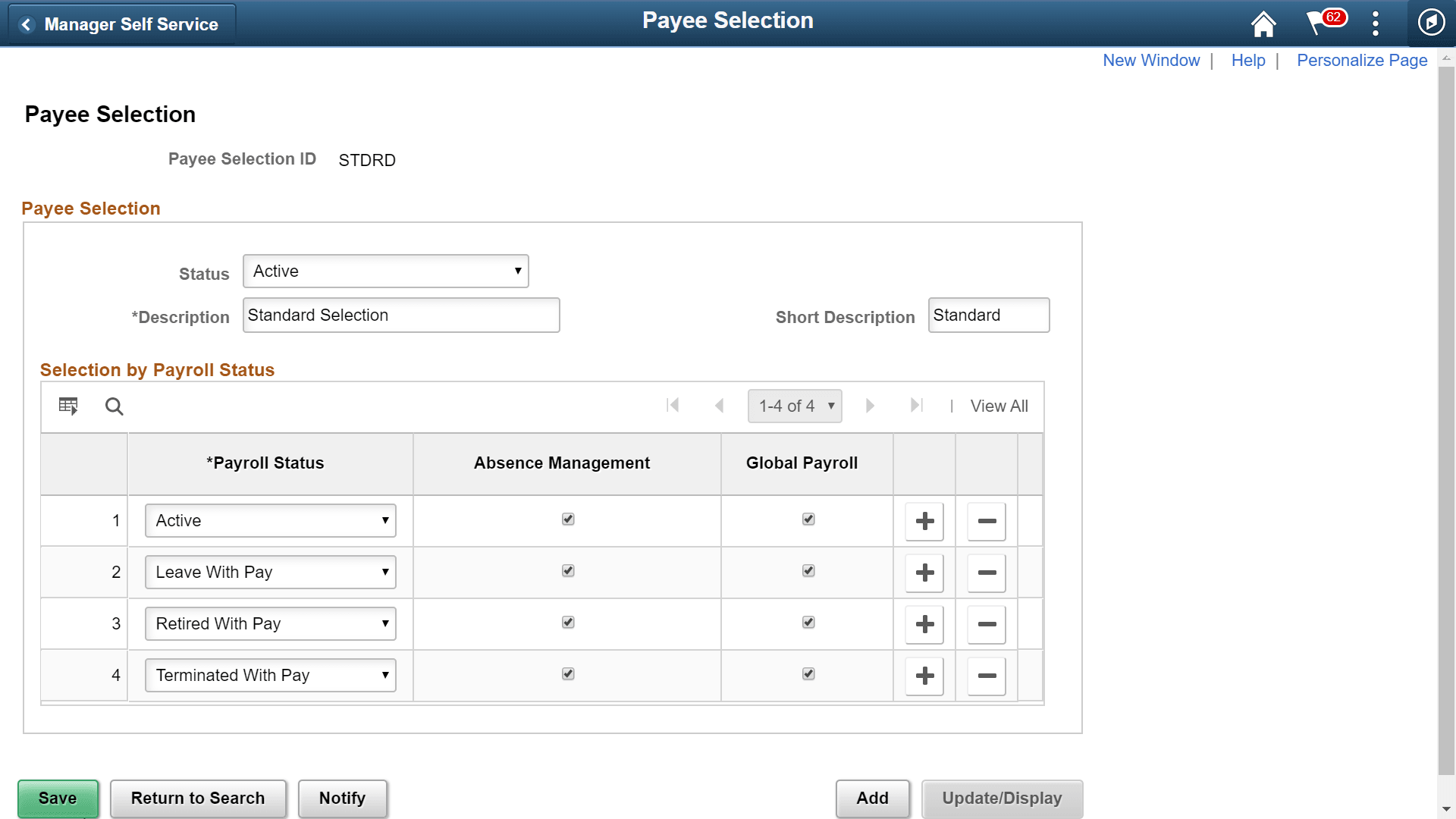Click inside the Short Description field
1456x819 pixels.
pyautogui.click(x=988, y=315)
